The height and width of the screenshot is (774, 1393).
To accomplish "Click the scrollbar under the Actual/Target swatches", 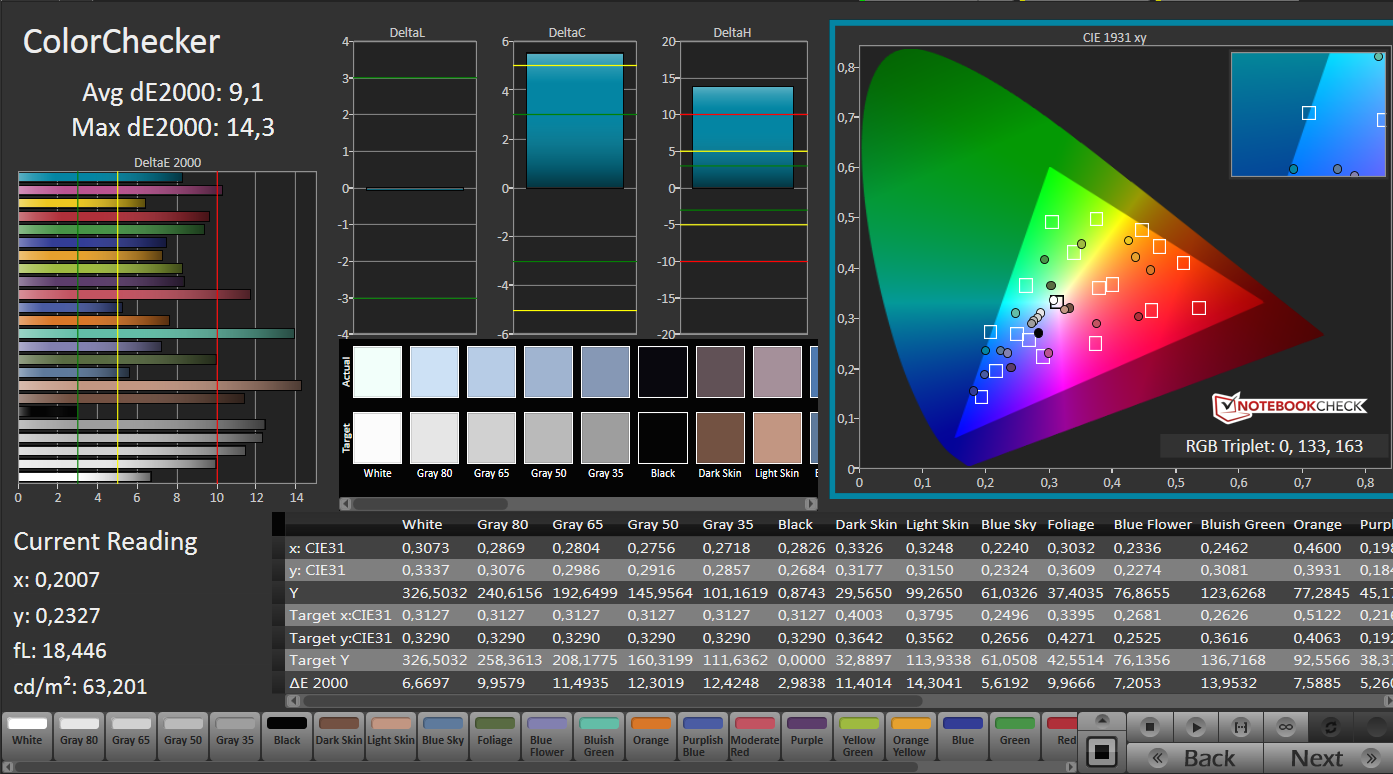I will pos(579,504).
